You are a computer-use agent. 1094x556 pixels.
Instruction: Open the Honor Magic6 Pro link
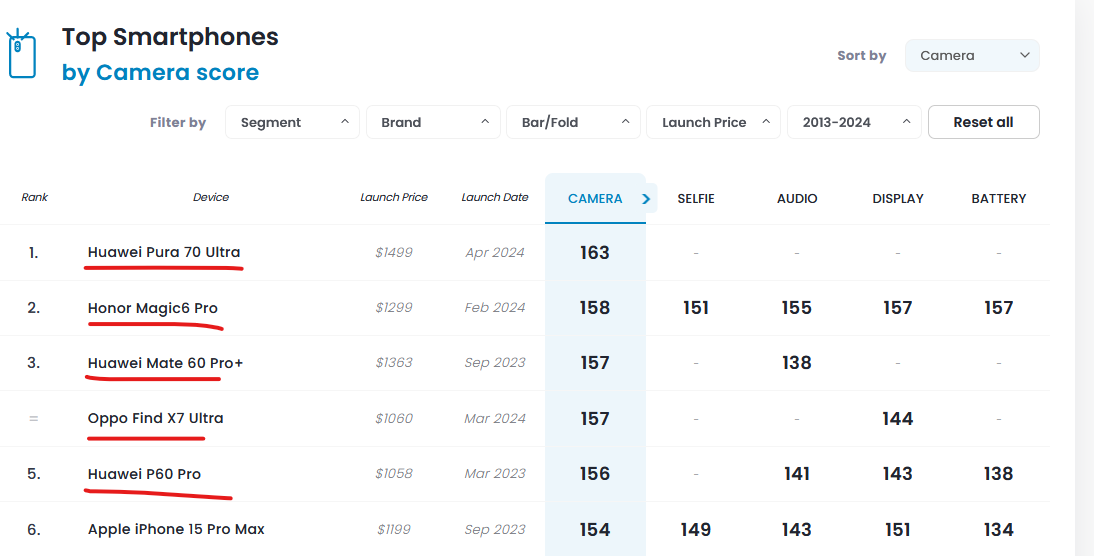tap(153, 308)
